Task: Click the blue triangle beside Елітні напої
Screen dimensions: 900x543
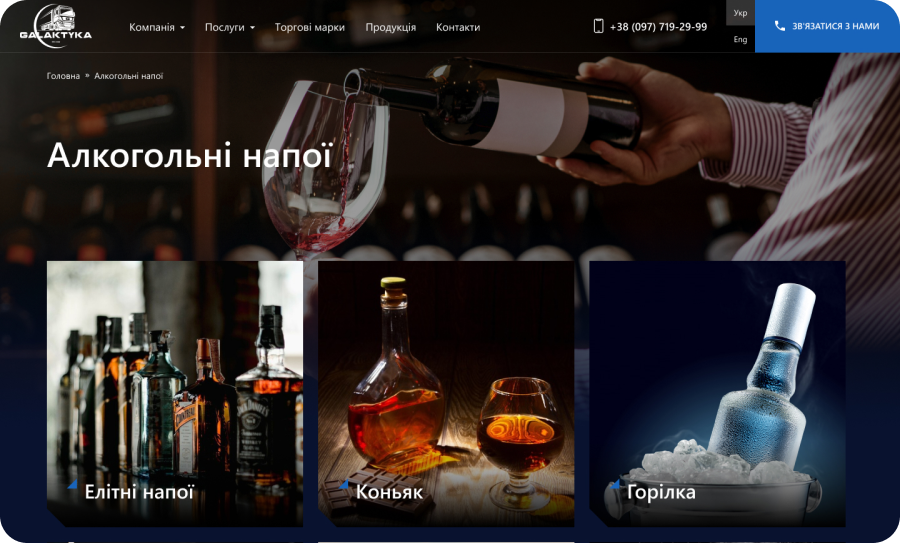Action: pos(72,484)
